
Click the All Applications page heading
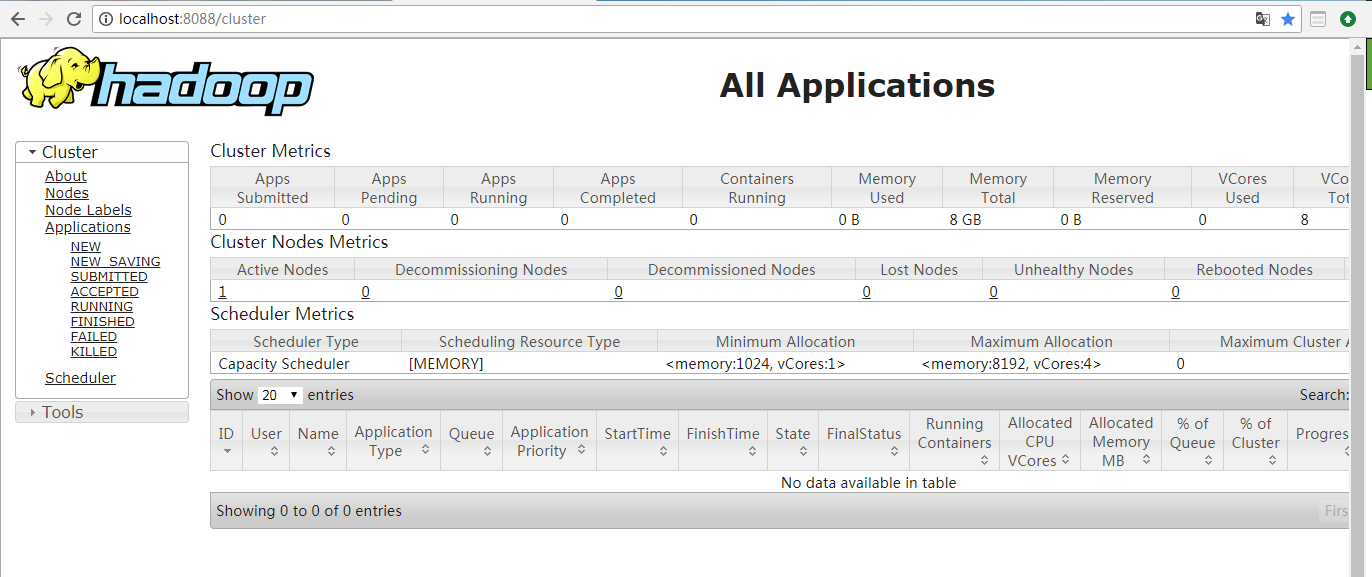857,85
